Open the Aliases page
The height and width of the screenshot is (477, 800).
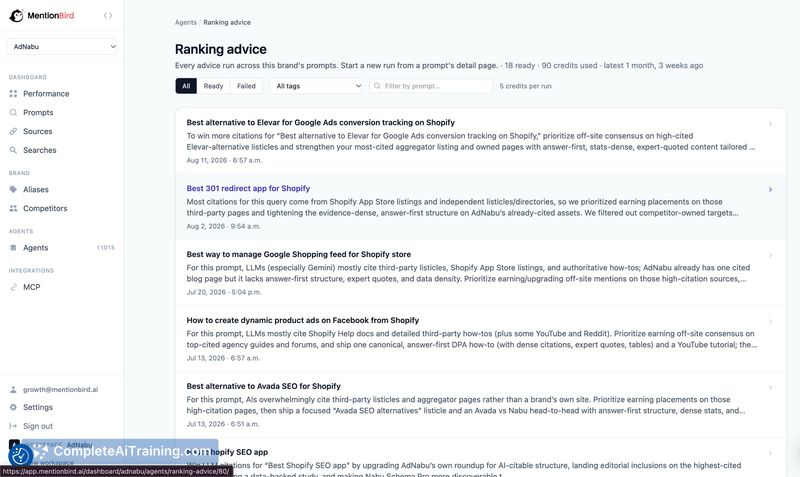pyautogui.click(x=36, y=190)
